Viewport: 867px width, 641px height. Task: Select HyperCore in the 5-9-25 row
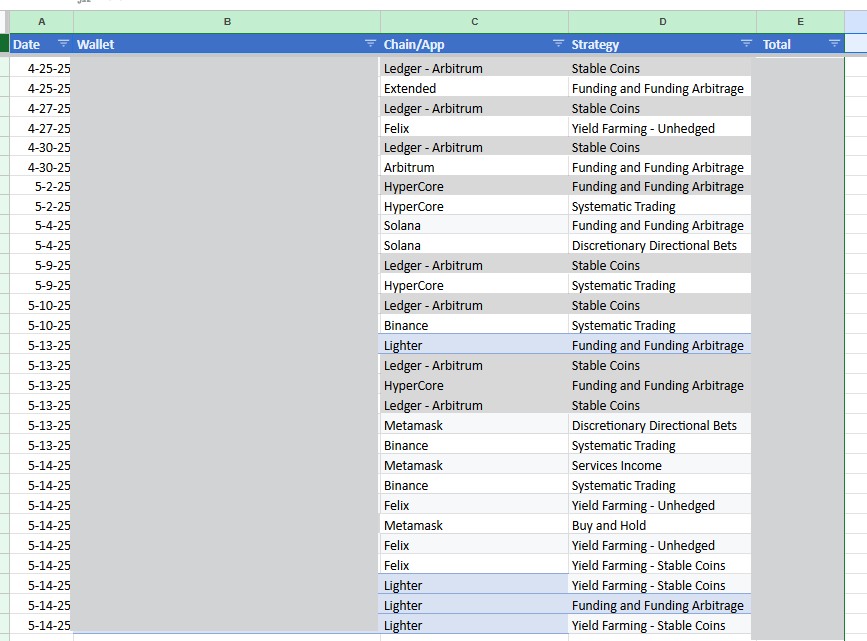[474, 286]
